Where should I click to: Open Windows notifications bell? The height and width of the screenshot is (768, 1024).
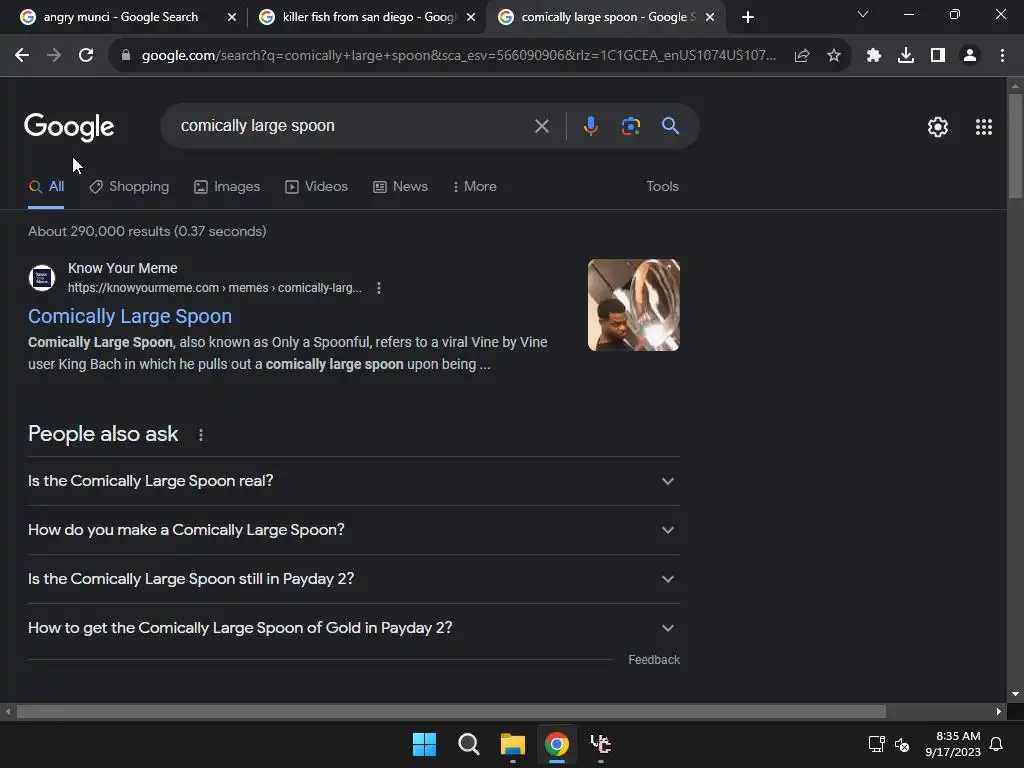tap(997, 744)
